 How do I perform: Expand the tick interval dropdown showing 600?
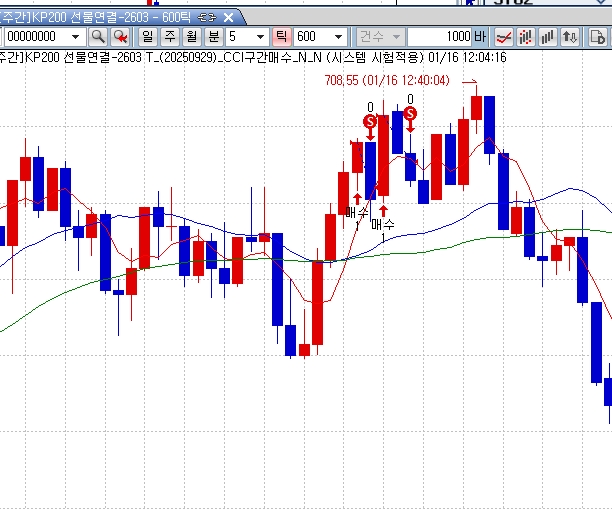pyautogui.click(x=338, y=37)
